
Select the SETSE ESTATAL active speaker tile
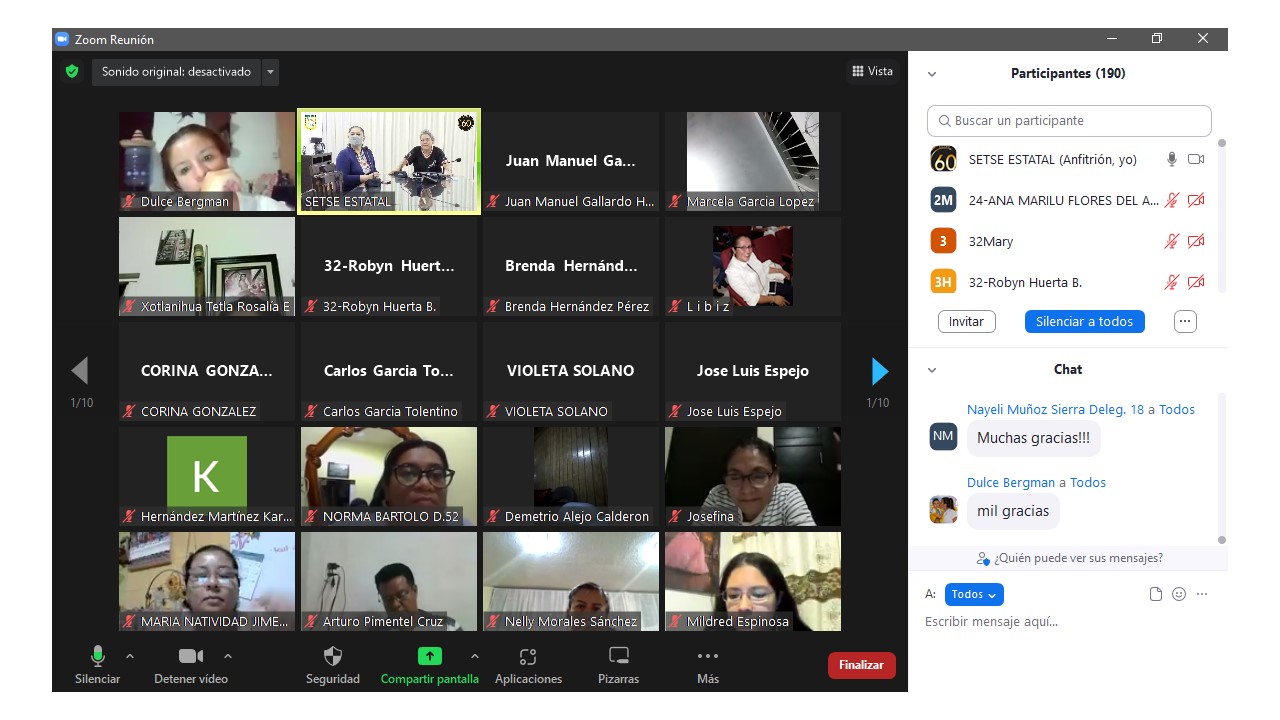tap(389, 161)
